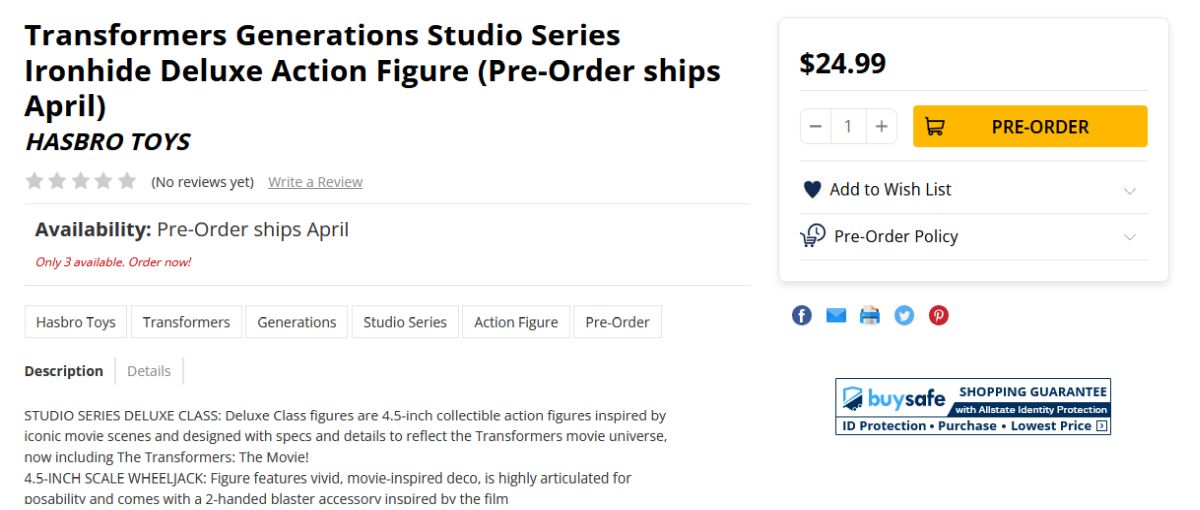Open the Write a Review link
The image size is (1200, 510).
pos(315,182)
